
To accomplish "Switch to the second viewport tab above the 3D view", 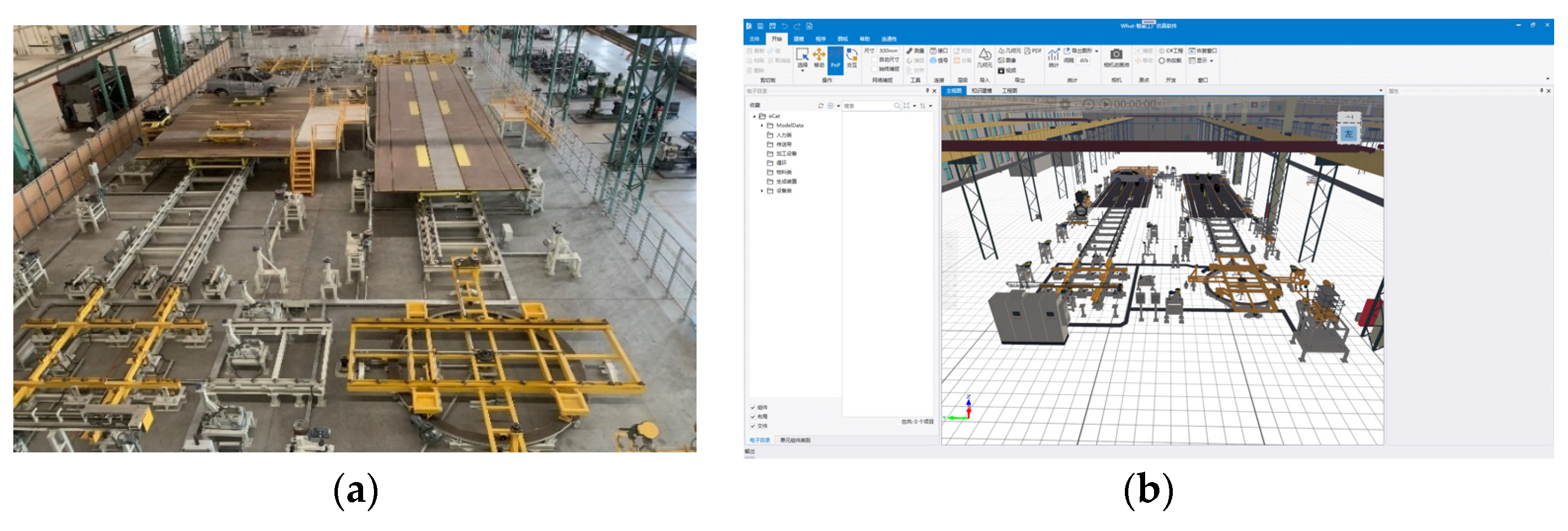I will click(x=981, y=91).
